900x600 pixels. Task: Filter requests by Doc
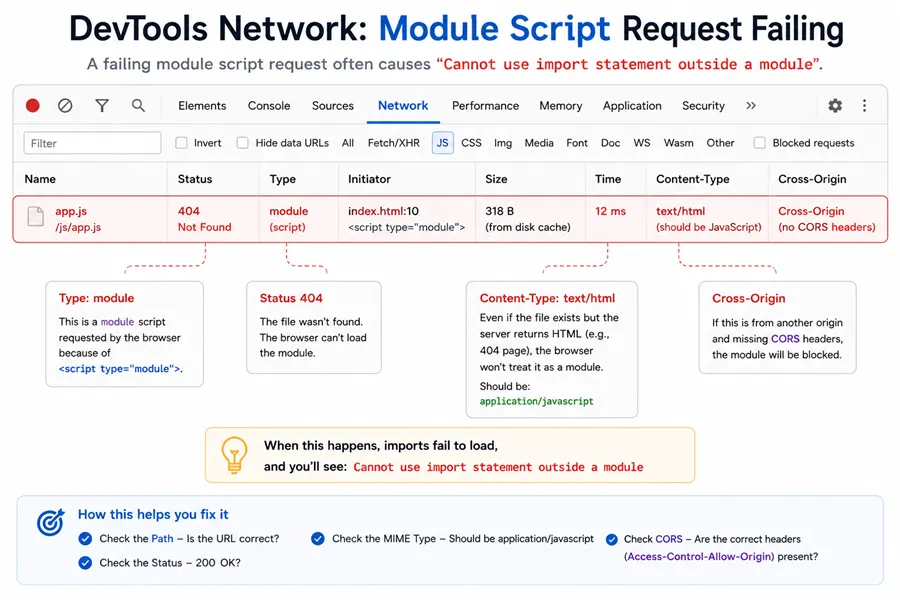(x=610, y=143)
